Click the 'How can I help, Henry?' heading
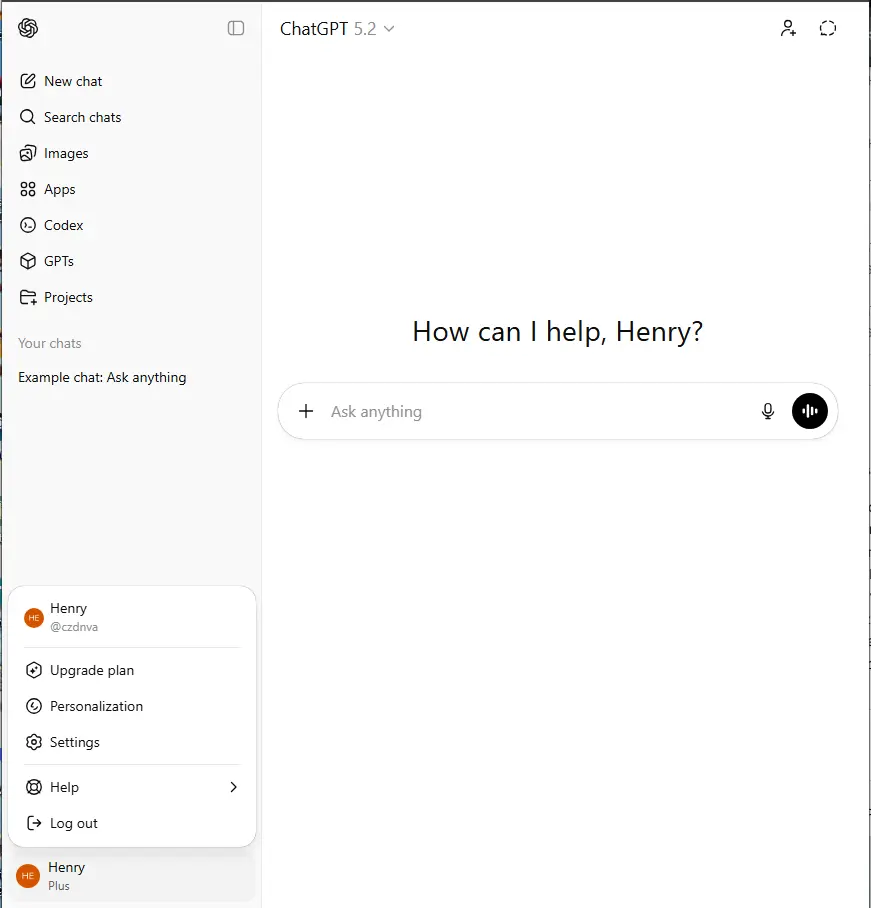Viewport: 871px width, 908px height. click(557, 332)
